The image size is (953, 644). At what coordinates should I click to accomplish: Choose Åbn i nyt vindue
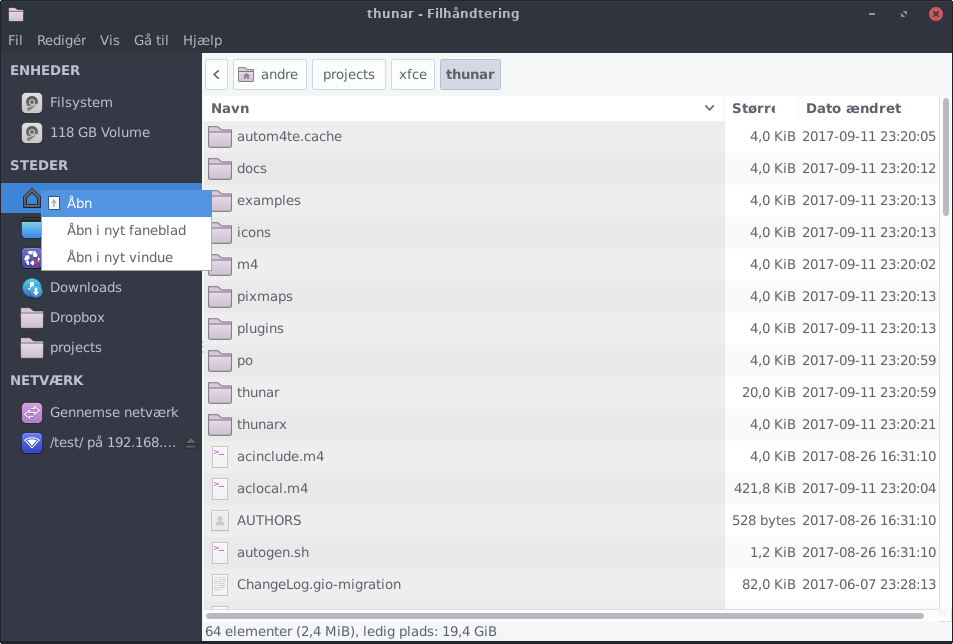coord(120,257)
